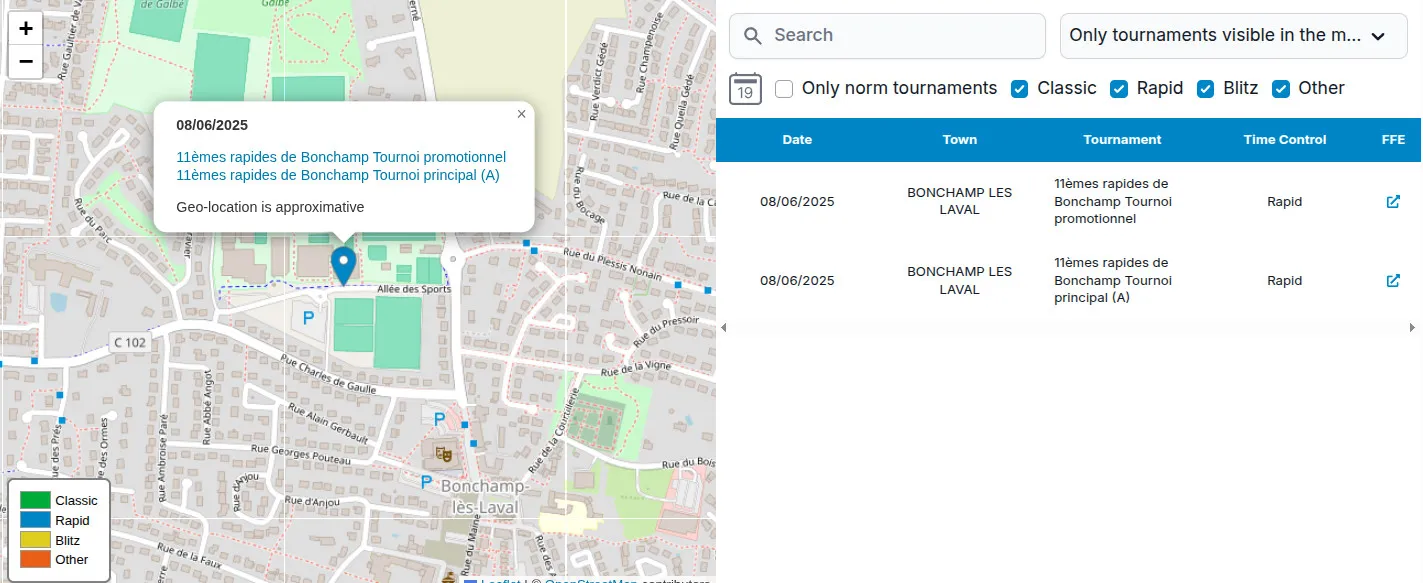Zoom in on the map

tap(26, 29)
